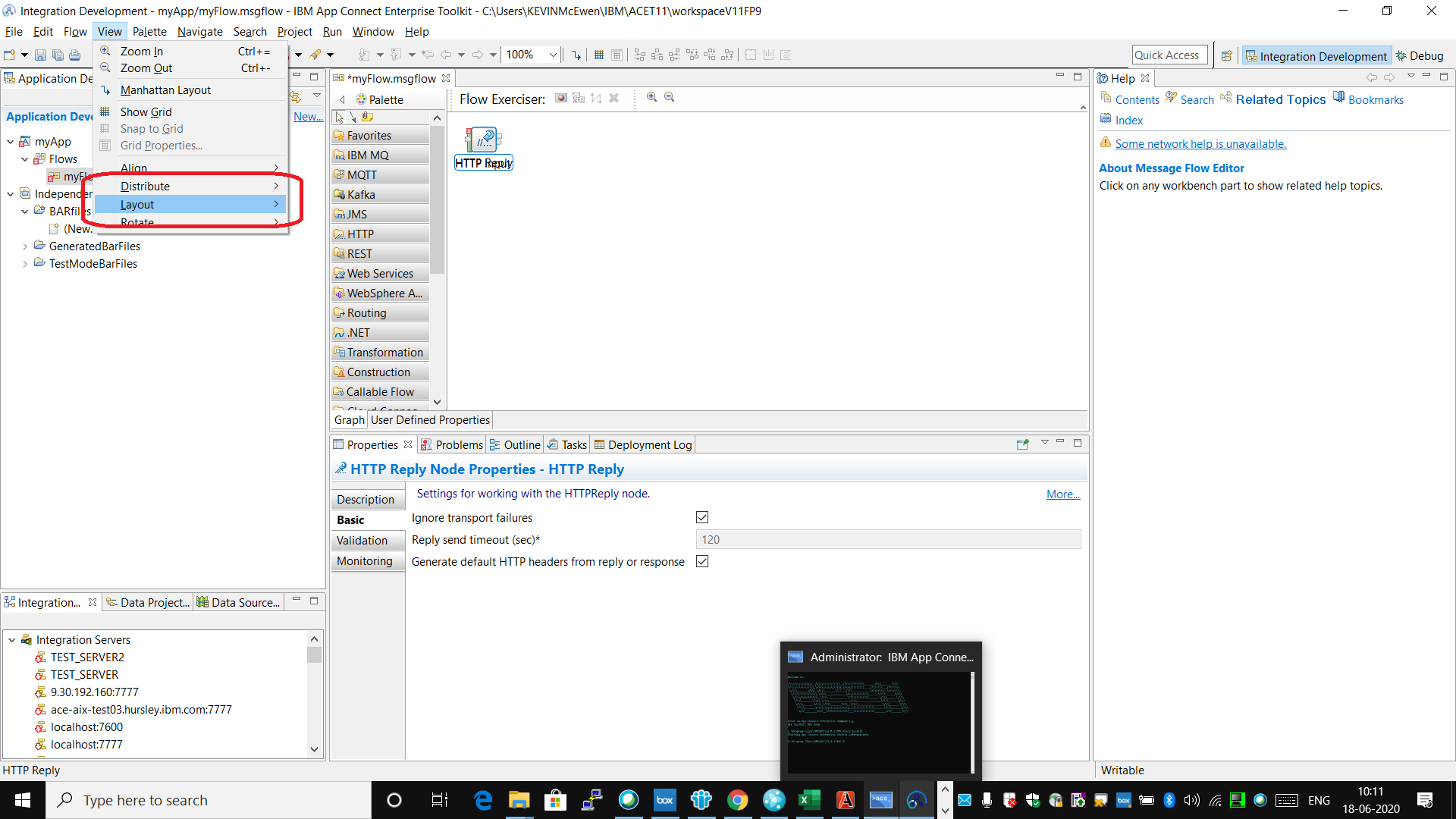Start recording in the Flow Exerciser

tap(560, 98)
